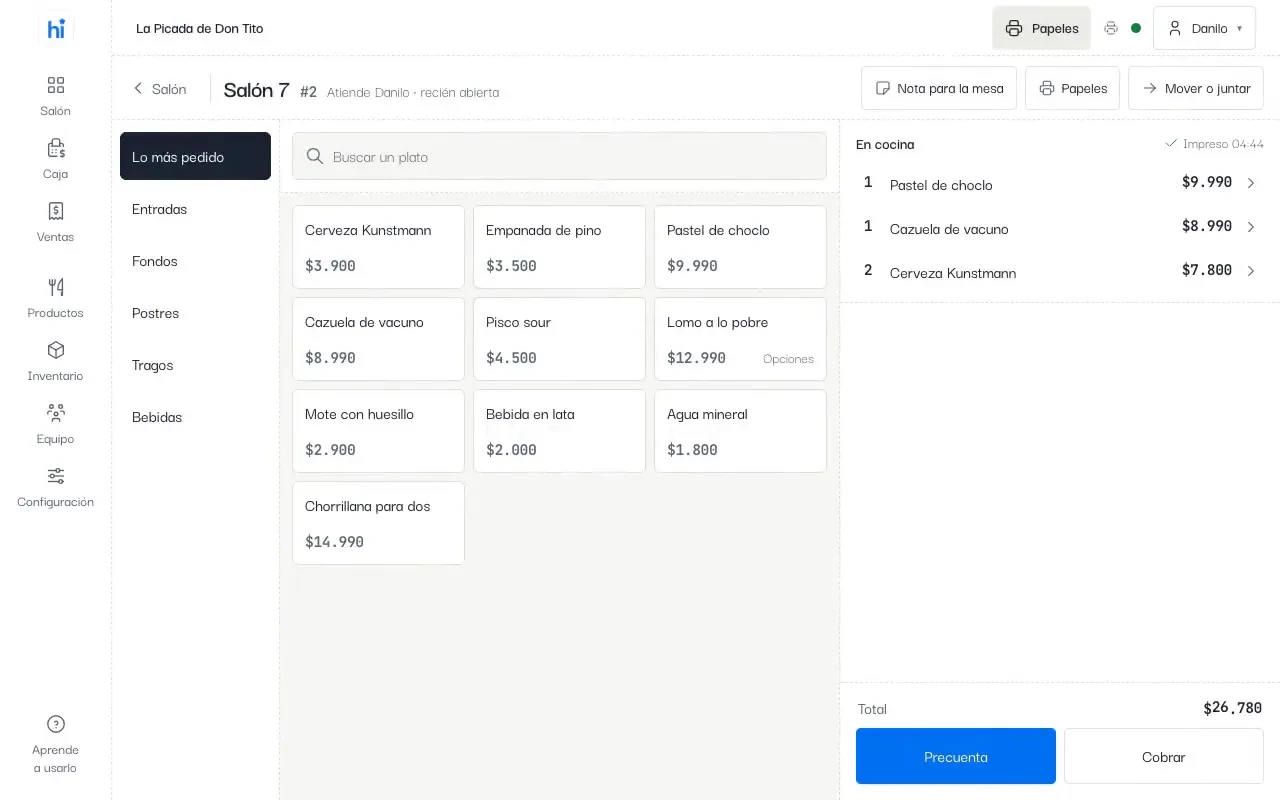
Task: Click the Cobrar button
Action: point(1164,756)
